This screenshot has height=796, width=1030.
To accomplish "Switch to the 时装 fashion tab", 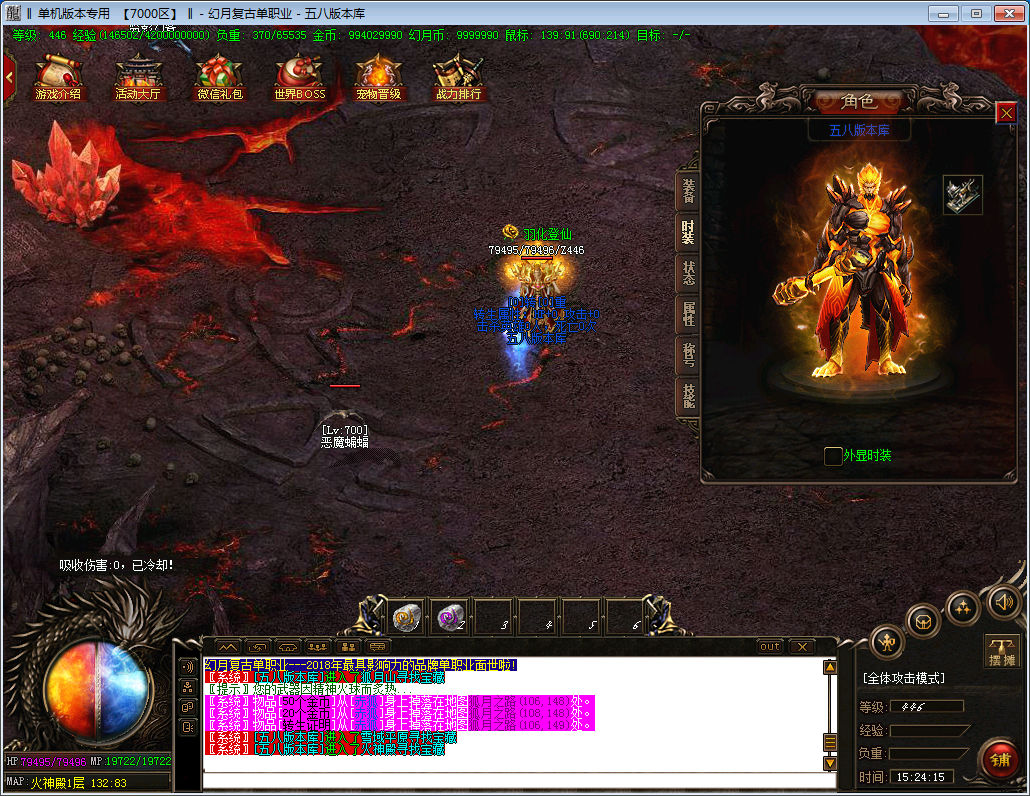I will coord(688,232).
